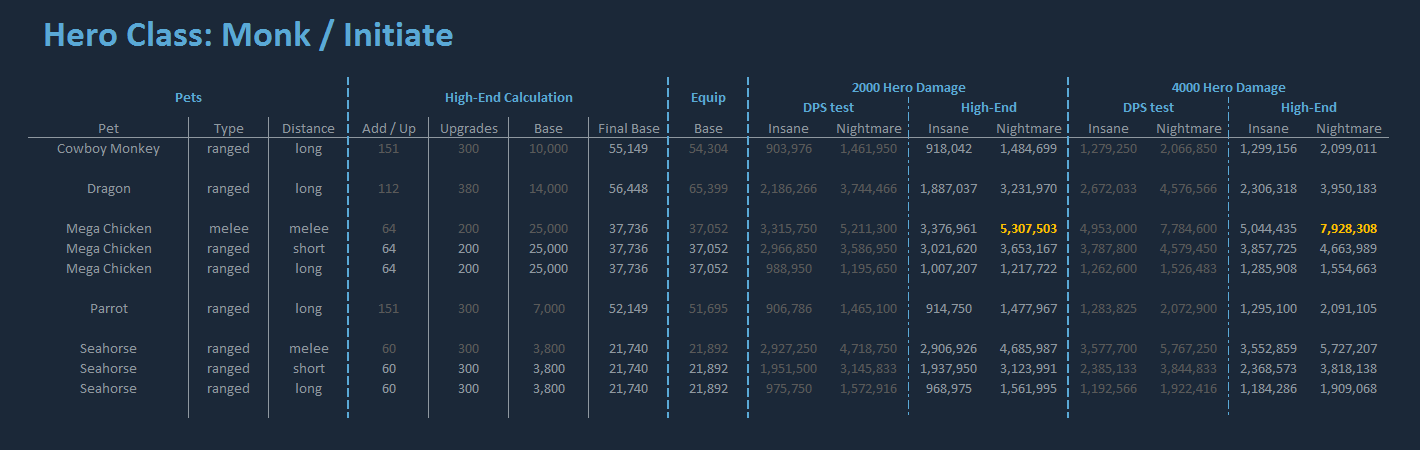Select the Add / Up column header
This screenshot has width=1420, height=450.
pos(388,129)
